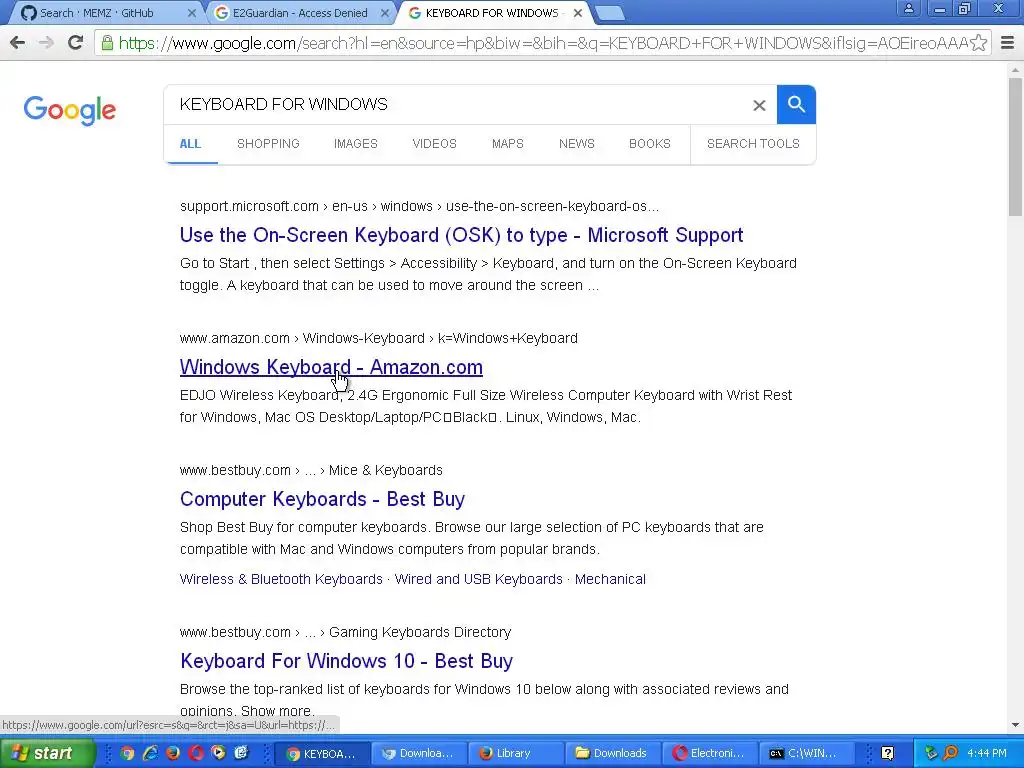The image size is (1024, 768).
Task: Click the Google search text field
Action: coord(457,104)
